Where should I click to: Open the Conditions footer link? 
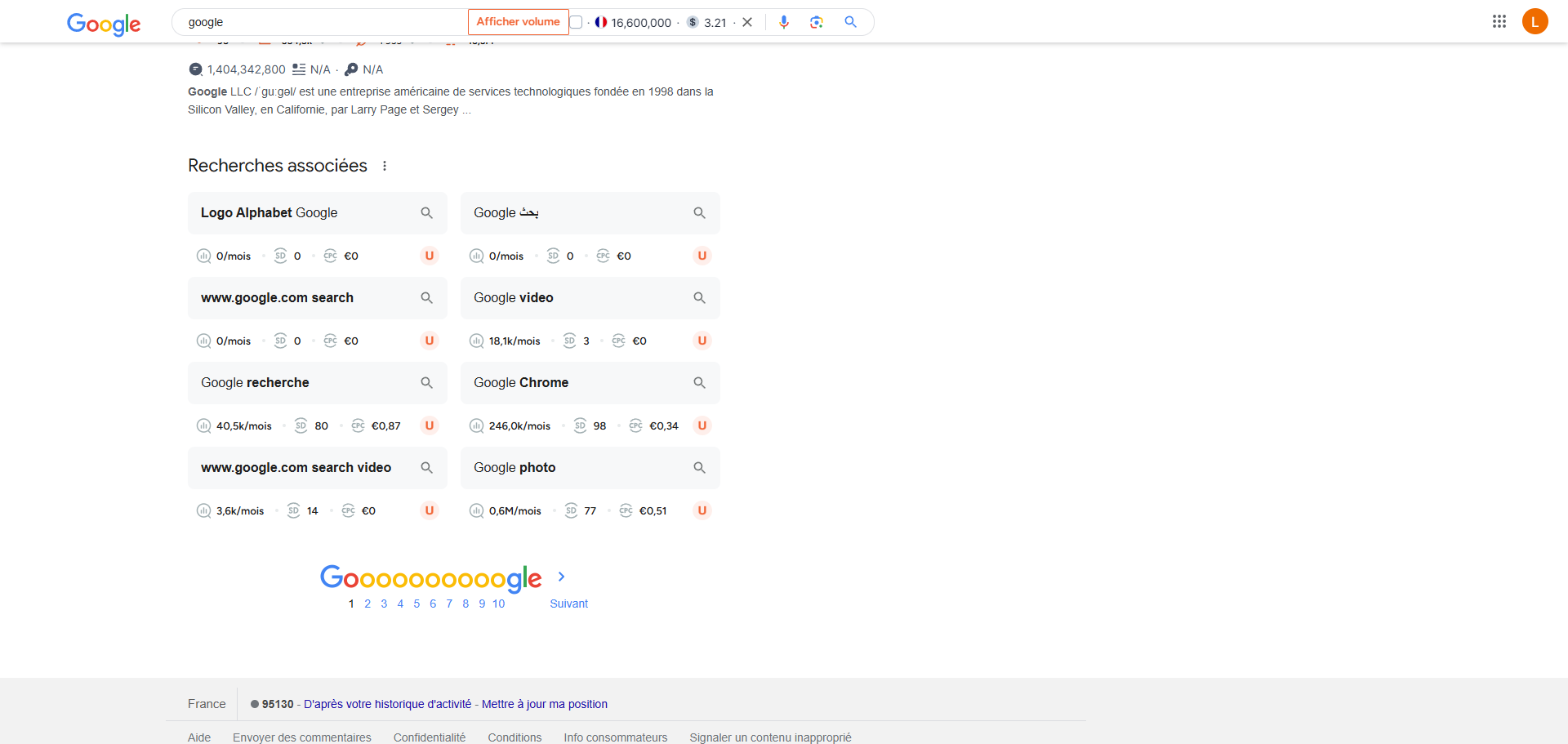[x=514, y=737]
